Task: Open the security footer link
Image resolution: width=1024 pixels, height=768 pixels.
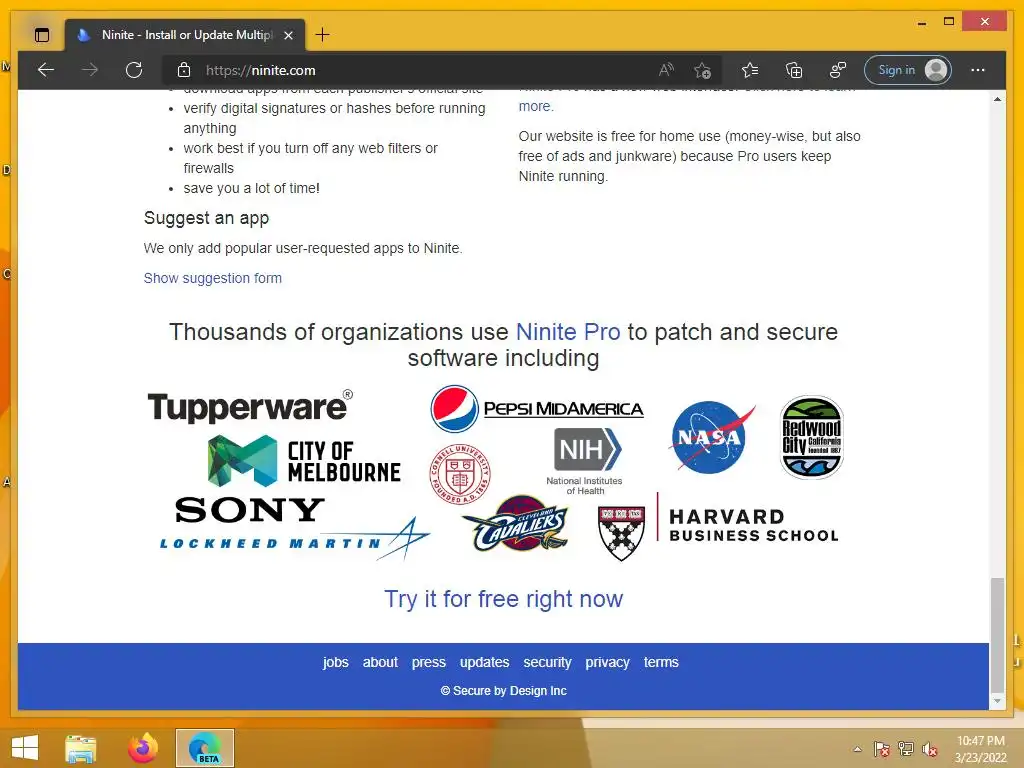Action: pos(547,662)
